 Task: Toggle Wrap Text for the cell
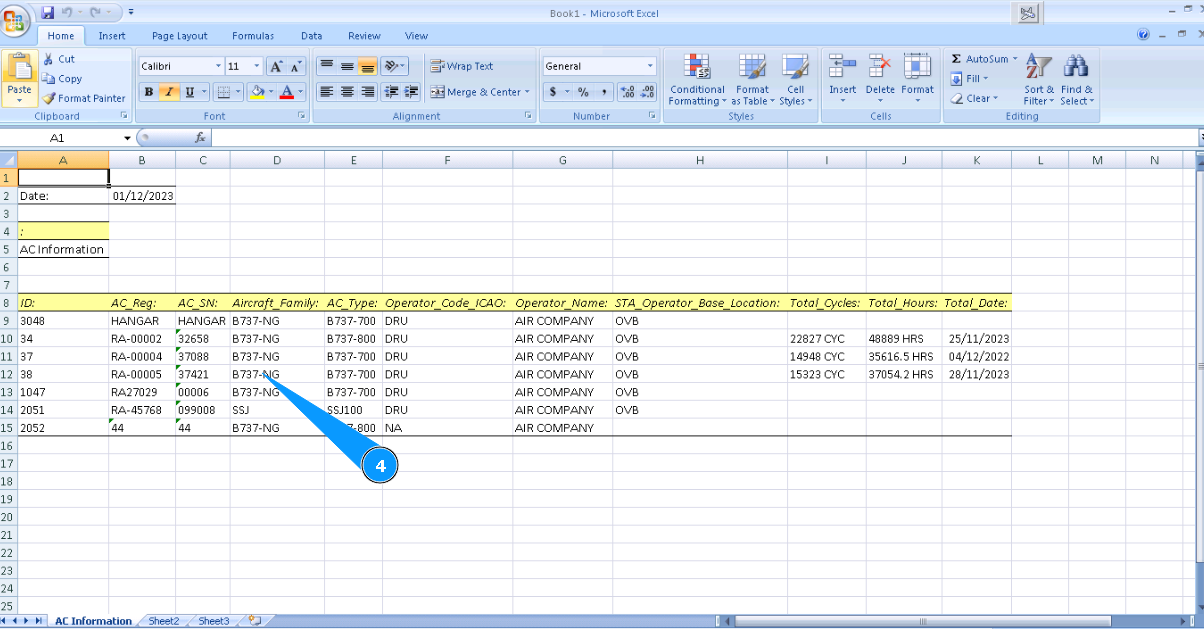[462, 66]
